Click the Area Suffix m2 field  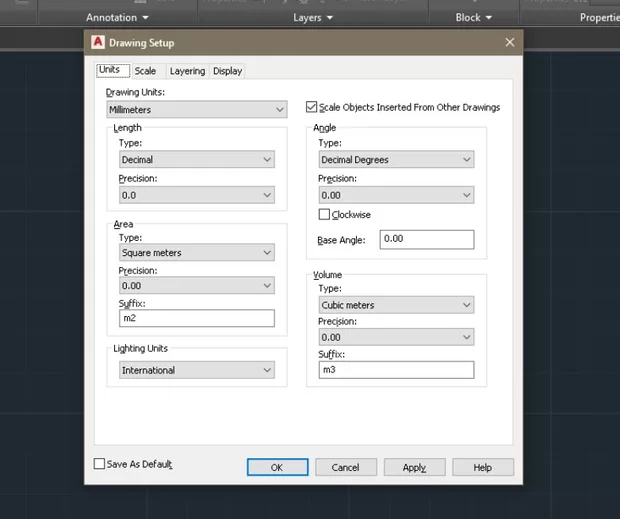pyautogui.click(x=196, y=318)
